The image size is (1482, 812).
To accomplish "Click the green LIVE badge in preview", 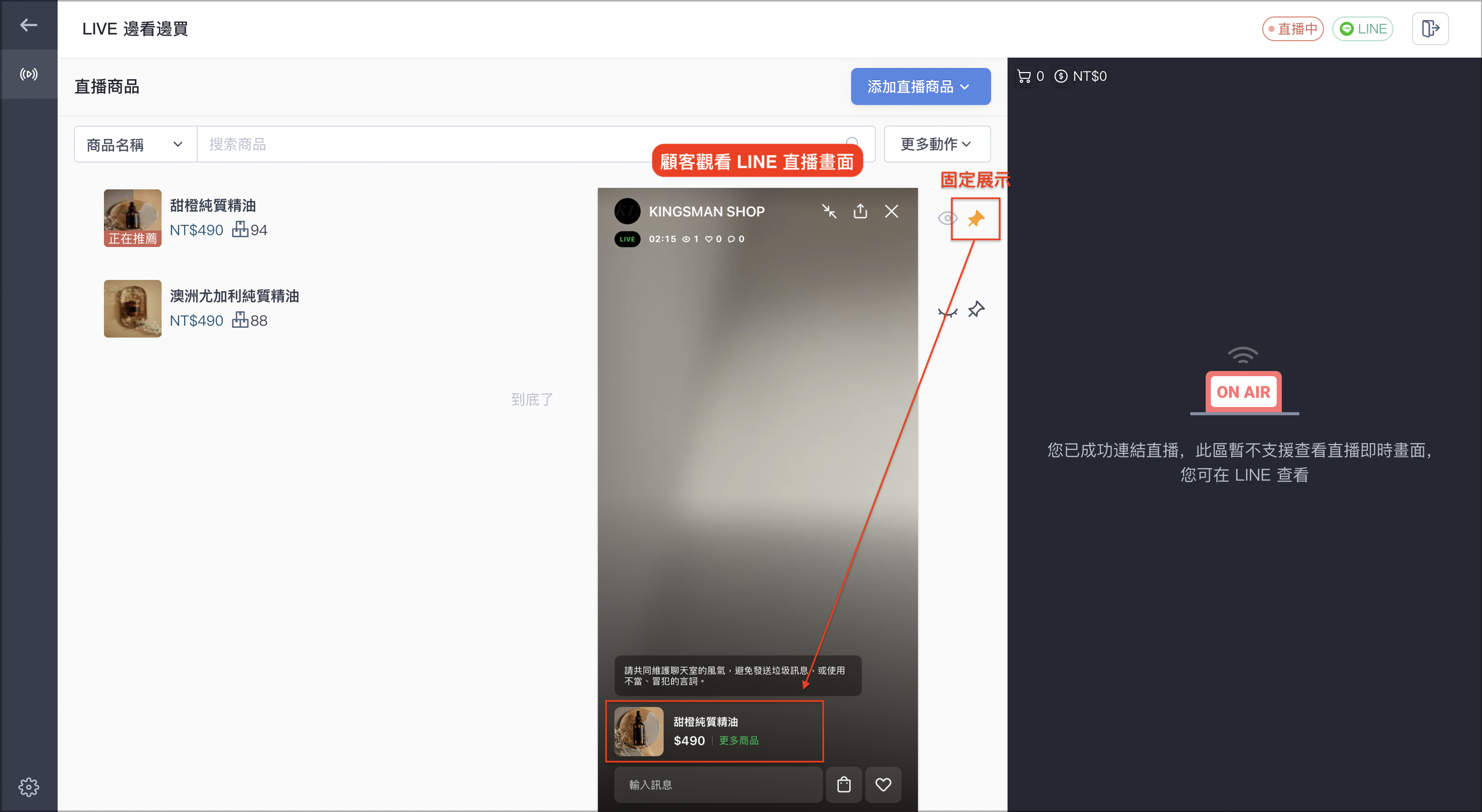I will [627, 239].
